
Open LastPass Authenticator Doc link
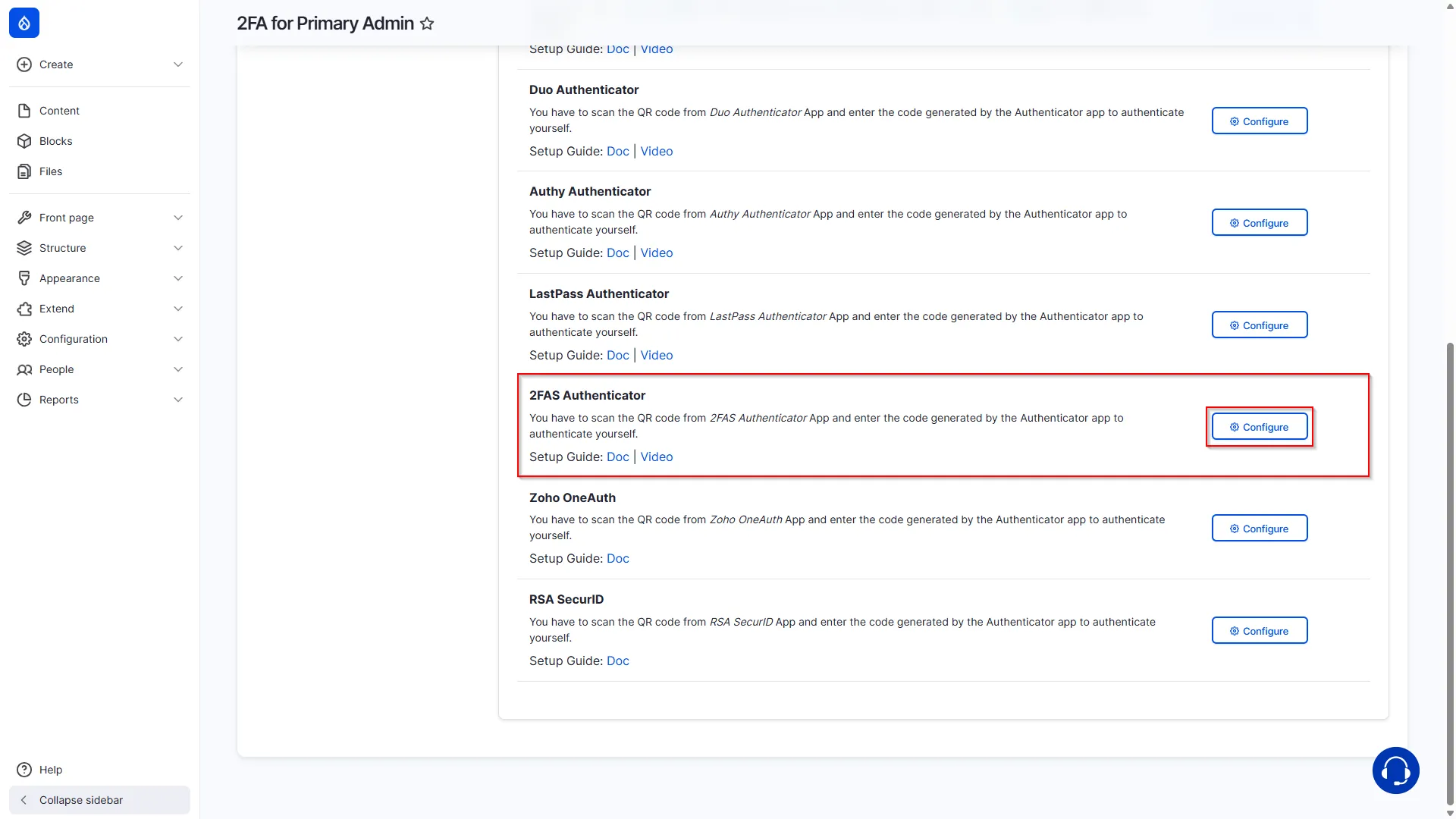click(x=618, y=355)
